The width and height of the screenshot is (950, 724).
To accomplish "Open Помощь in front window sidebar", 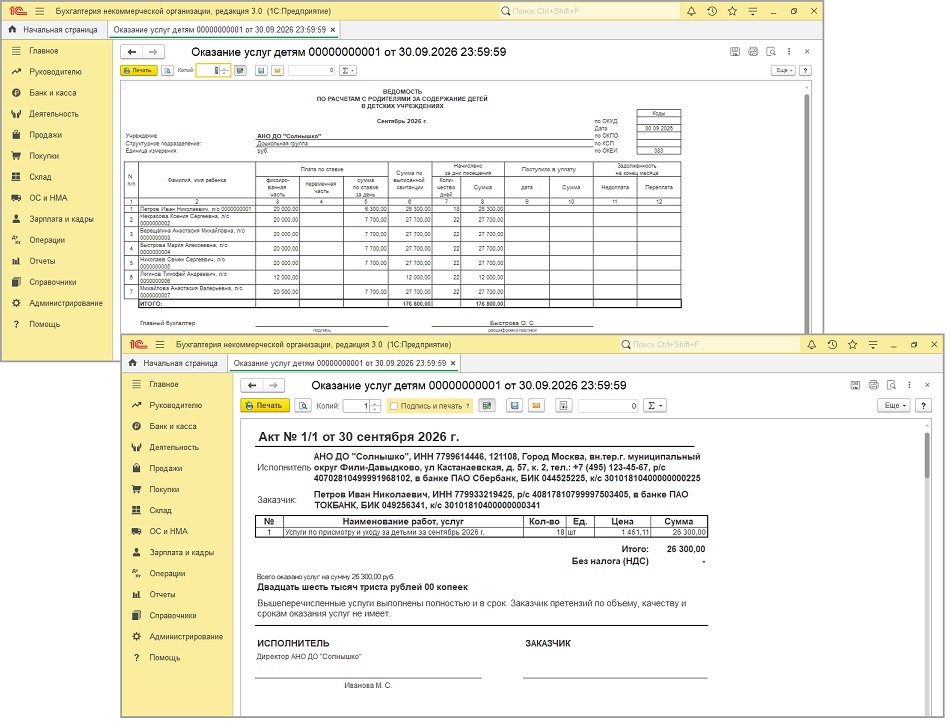I will 165,657.
